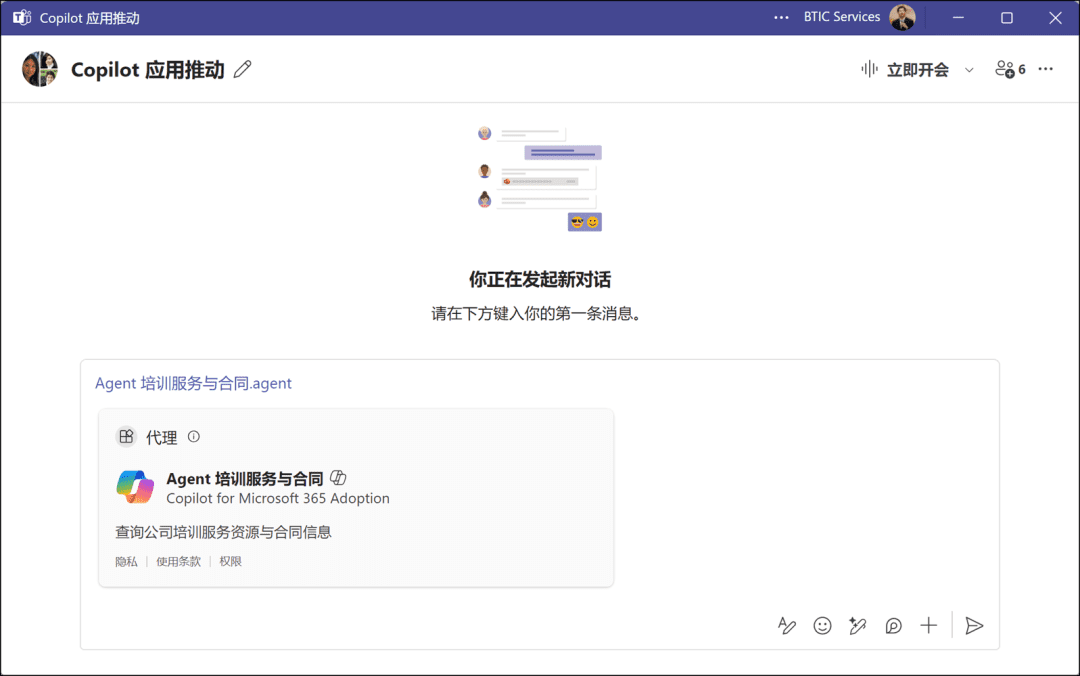The image size is (1080, 676).
Task: Open the BTIC Services profile avatar
Action: point(902,17)
